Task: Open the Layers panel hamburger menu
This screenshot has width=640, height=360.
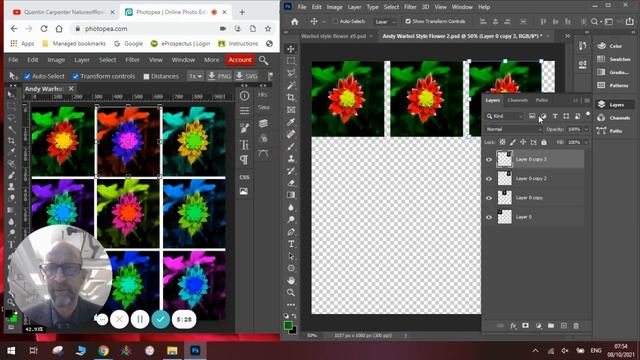Action: pyautogui.click(x=587, y=100)
